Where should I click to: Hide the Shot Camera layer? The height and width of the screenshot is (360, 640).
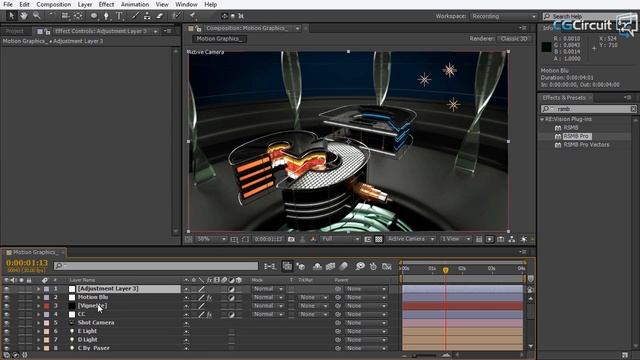pyautogui.click(x=6, y=323)
